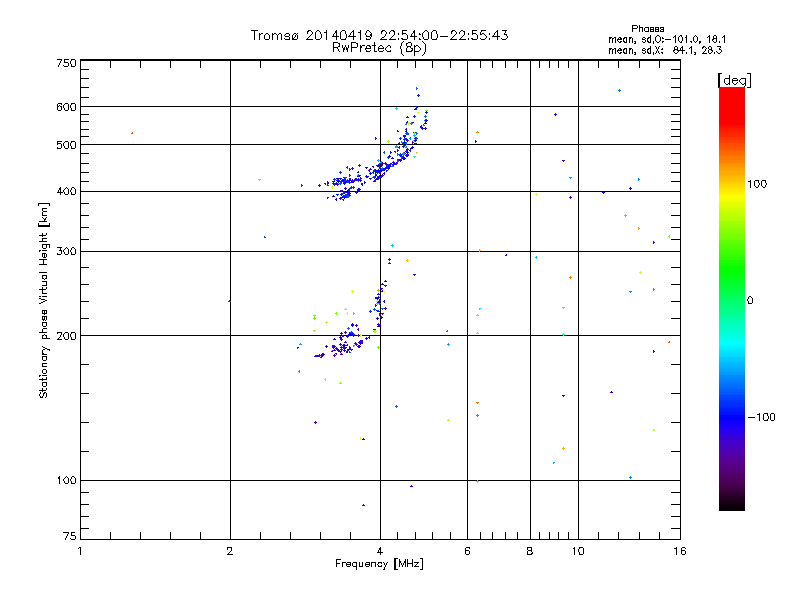Image resolution: width=800 pixels, height=600 pixels.
Task: Click the 'Stationary phase Virtual Height [km]' axis label
Action: [x=44, y=300]
